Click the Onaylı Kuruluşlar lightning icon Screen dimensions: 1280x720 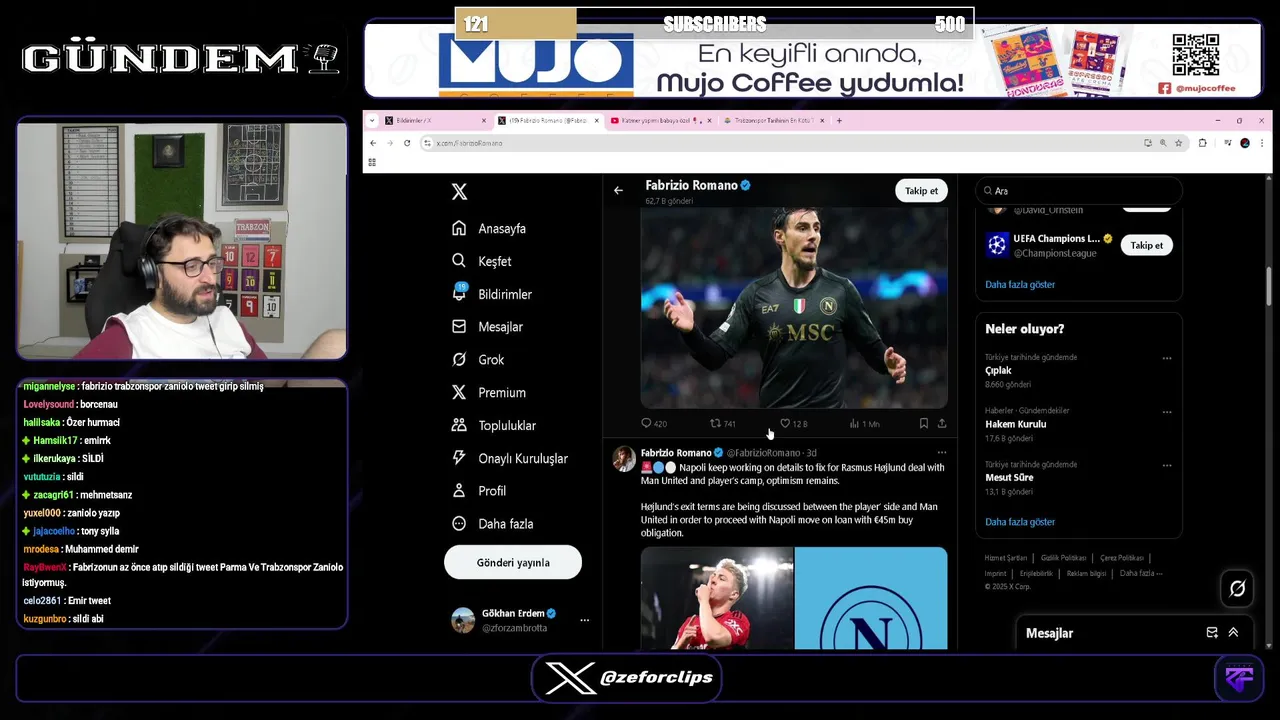coord(459,458)
